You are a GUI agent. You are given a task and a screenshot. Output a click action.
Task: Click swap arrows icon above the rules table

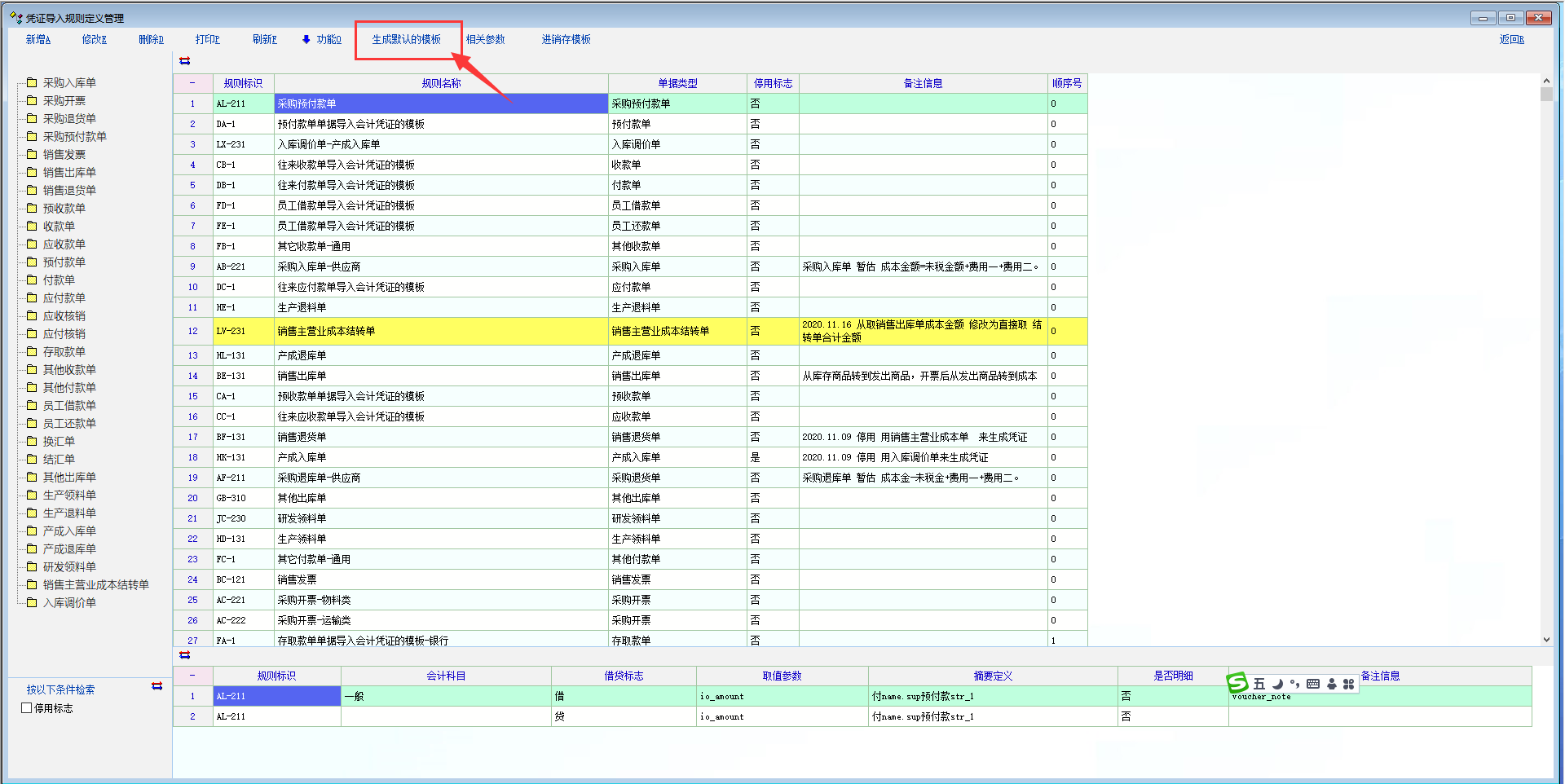click(185, 61)
